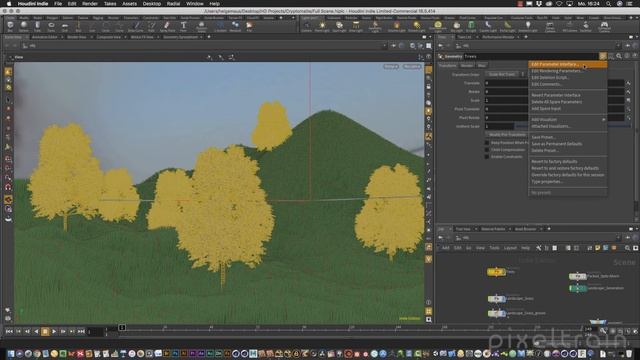
Task: Add a Sky Light from the shelf
Action: pos(456,27)
